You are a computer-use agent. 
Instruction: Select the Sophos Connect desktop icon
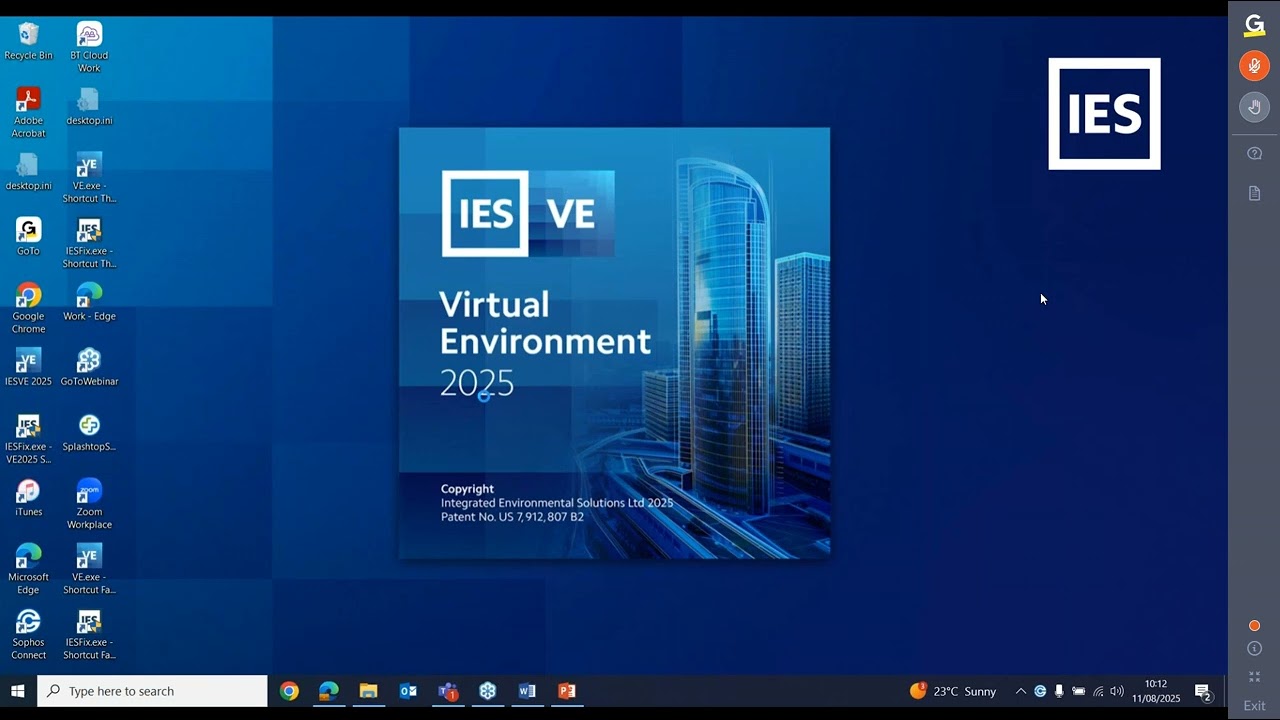point(28,635)
